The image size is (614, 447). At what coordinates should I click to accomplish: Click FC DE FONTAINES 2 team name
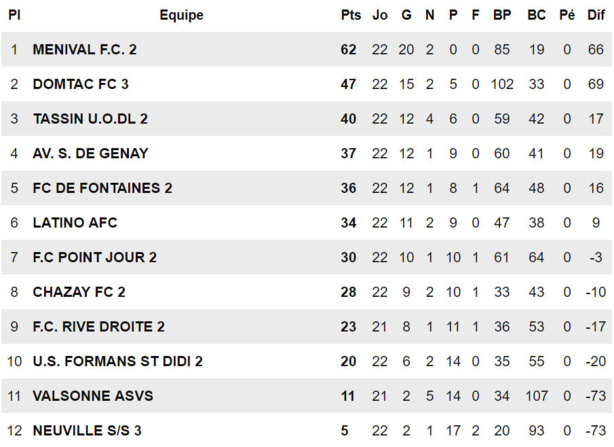click(x=103, y=188)
